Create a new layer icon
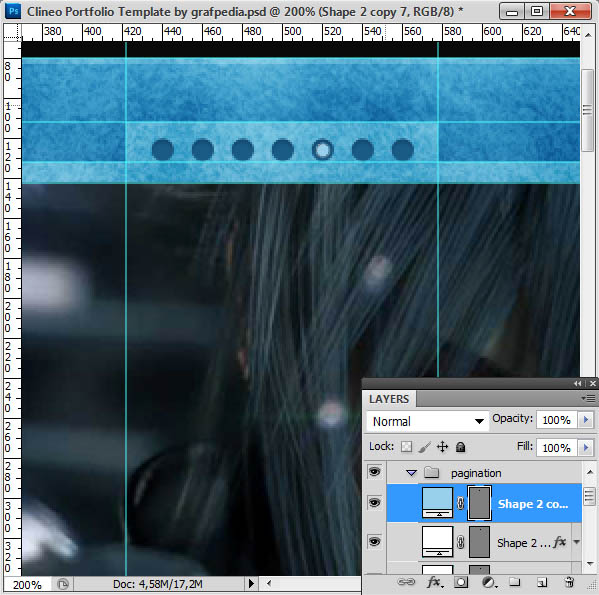Screen dimensions: 599x595 coord(542,582)
